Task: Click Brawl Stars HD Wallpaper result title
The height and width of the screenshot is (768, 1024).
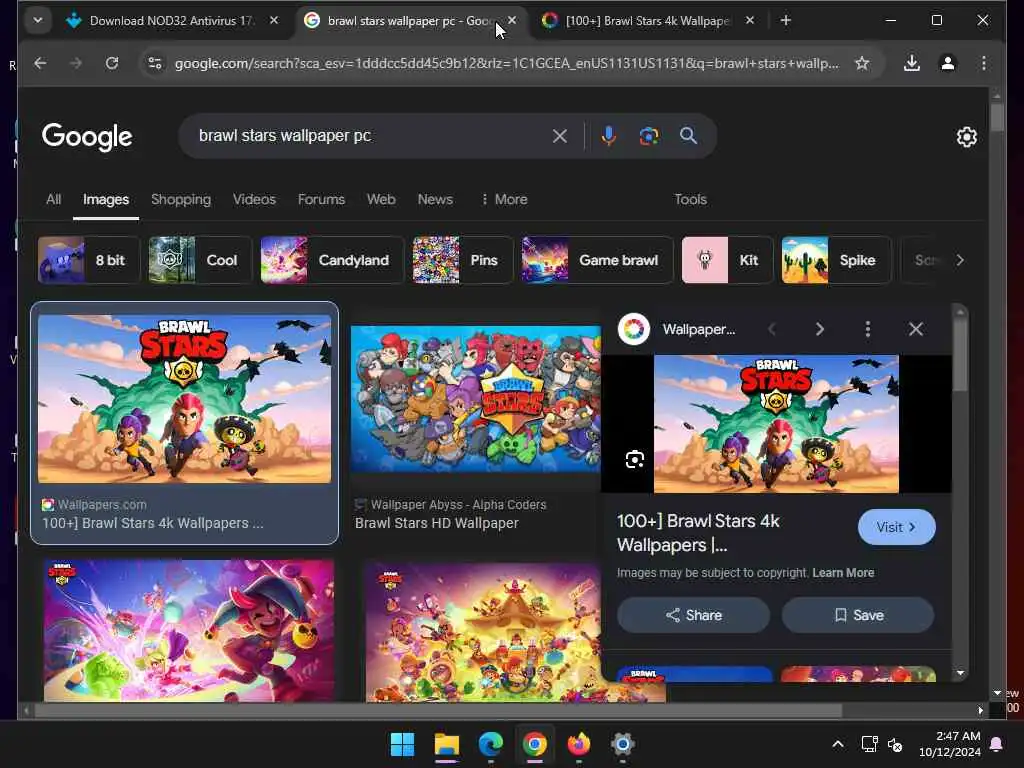Action: coord(436,523)
